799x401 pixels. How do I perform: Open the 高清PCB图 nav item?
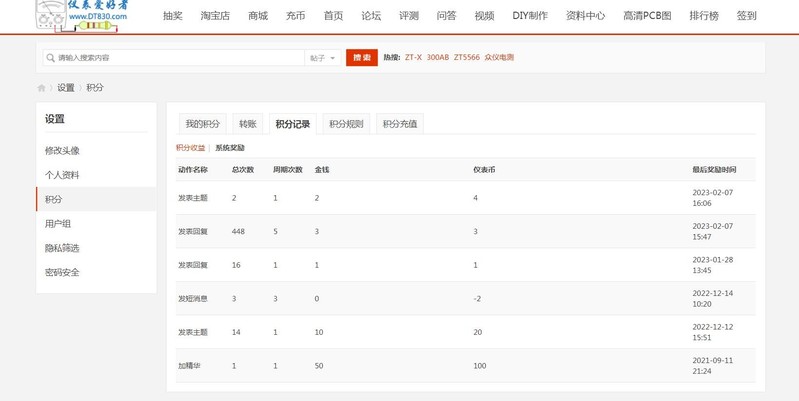coord(647,16)
